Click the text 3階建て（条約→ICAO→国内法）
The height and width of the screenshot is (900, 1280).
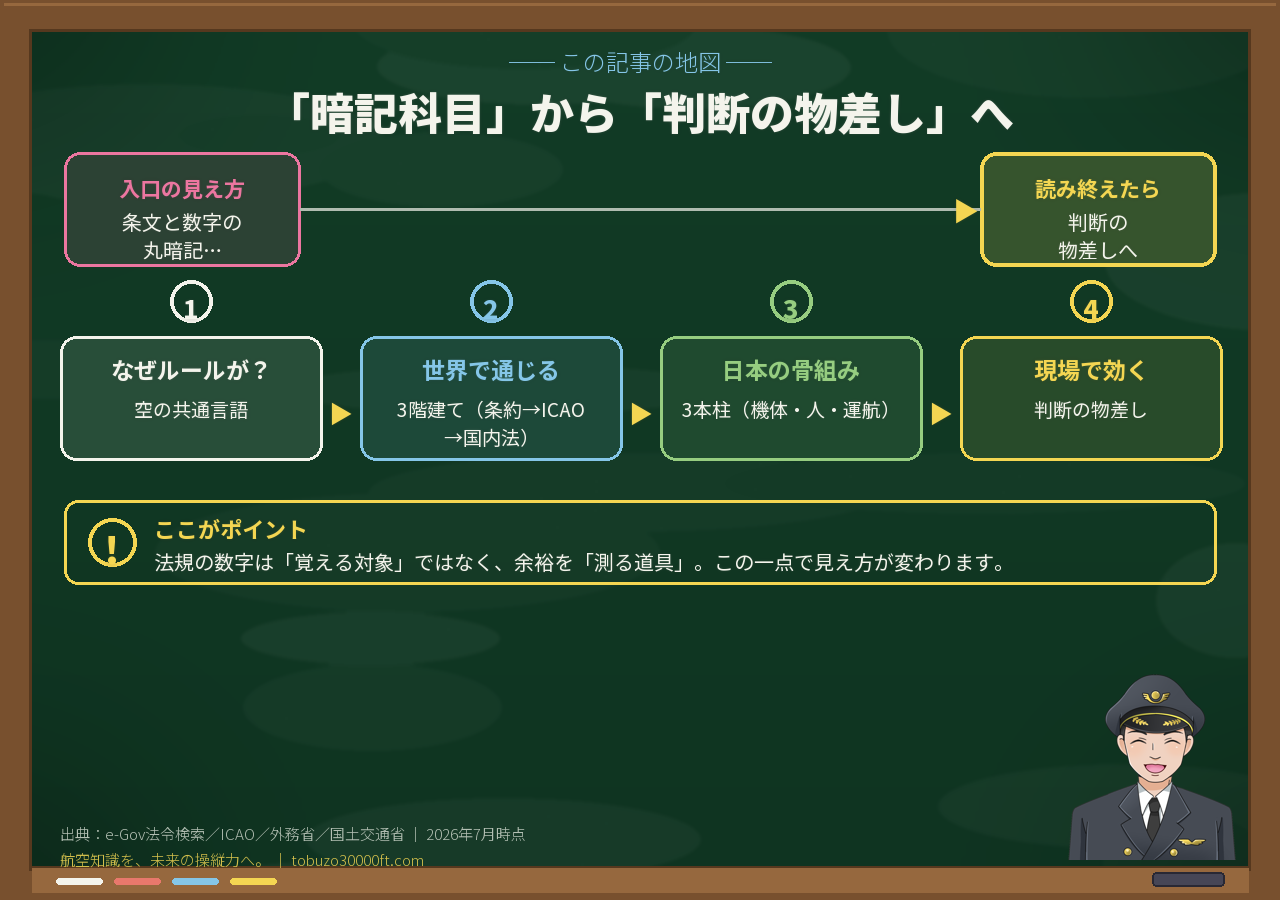tap(491, 424)
